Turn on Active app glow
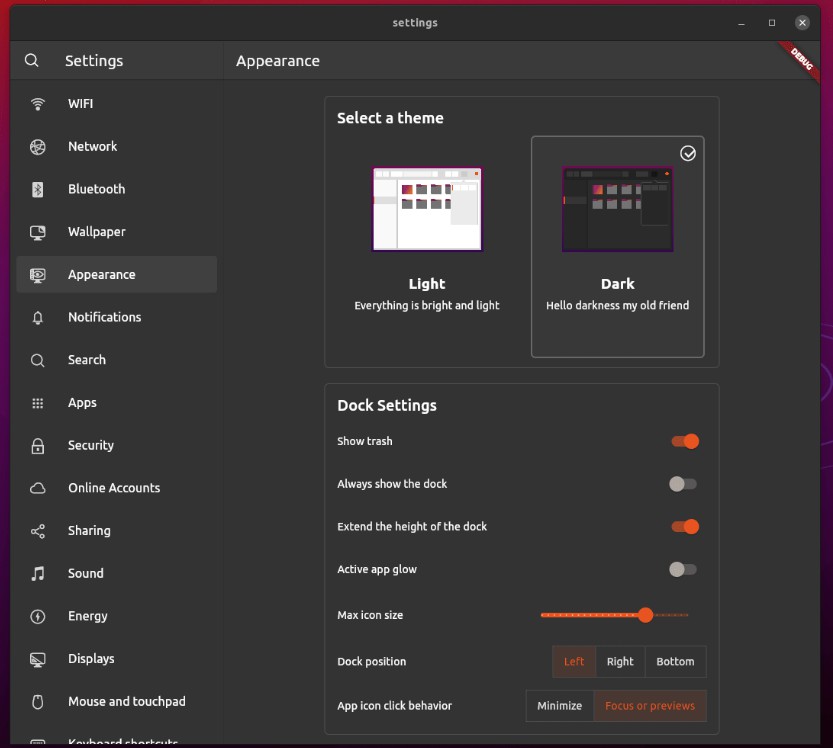 683,570
